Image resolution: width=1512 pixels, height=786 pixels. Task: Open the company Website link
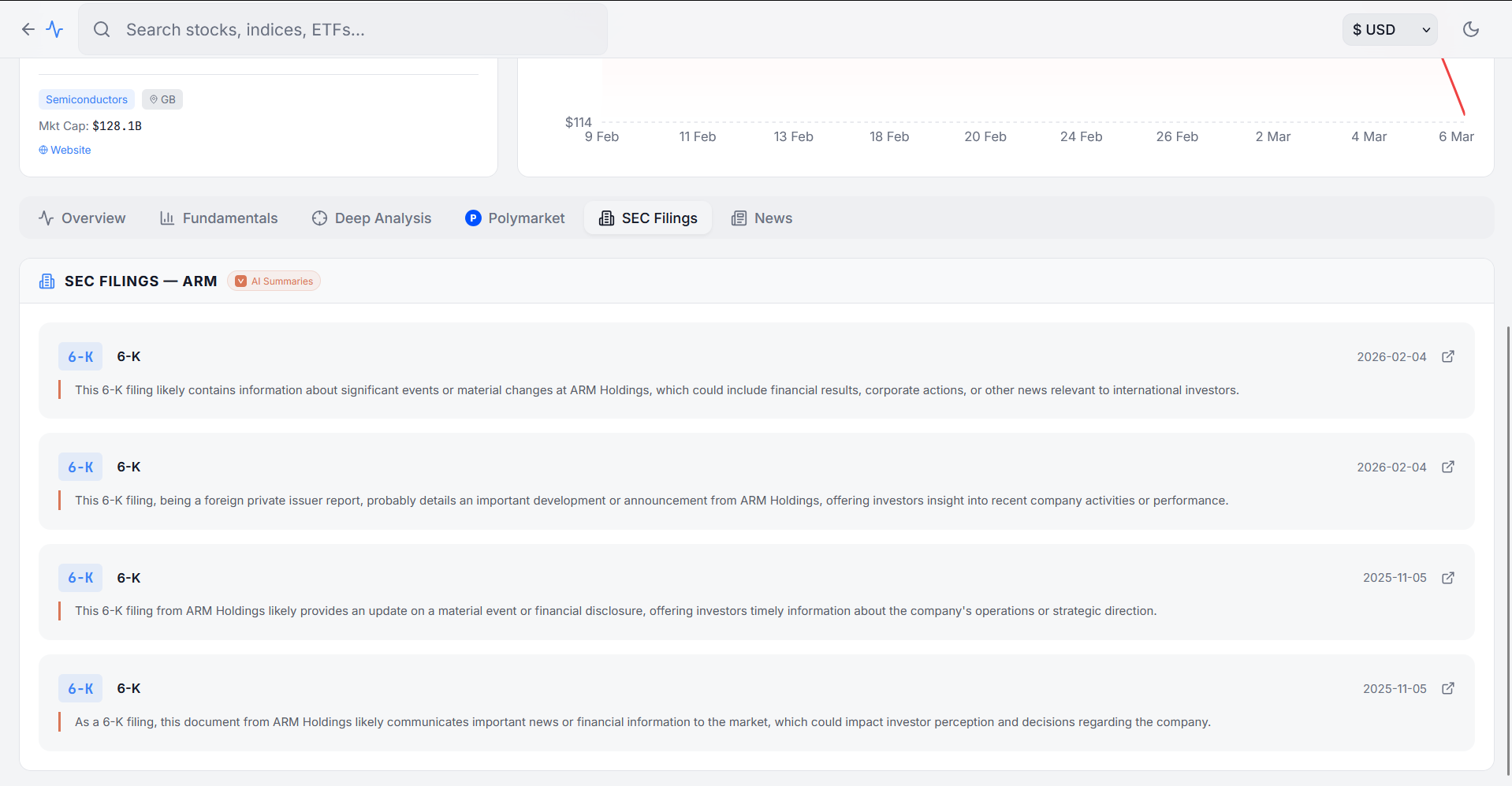pyautogui.click(x=65, y=150)
